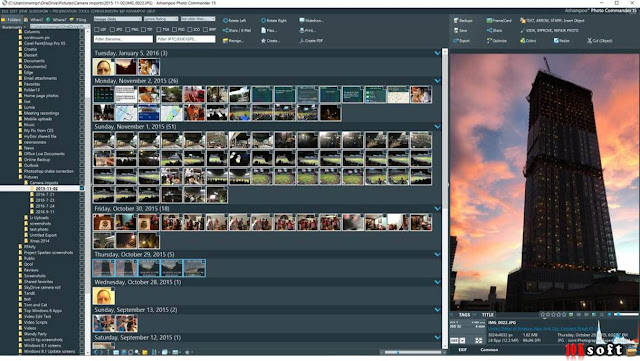
Task: Click Share in the editing panel
Action: coord(494,31)
